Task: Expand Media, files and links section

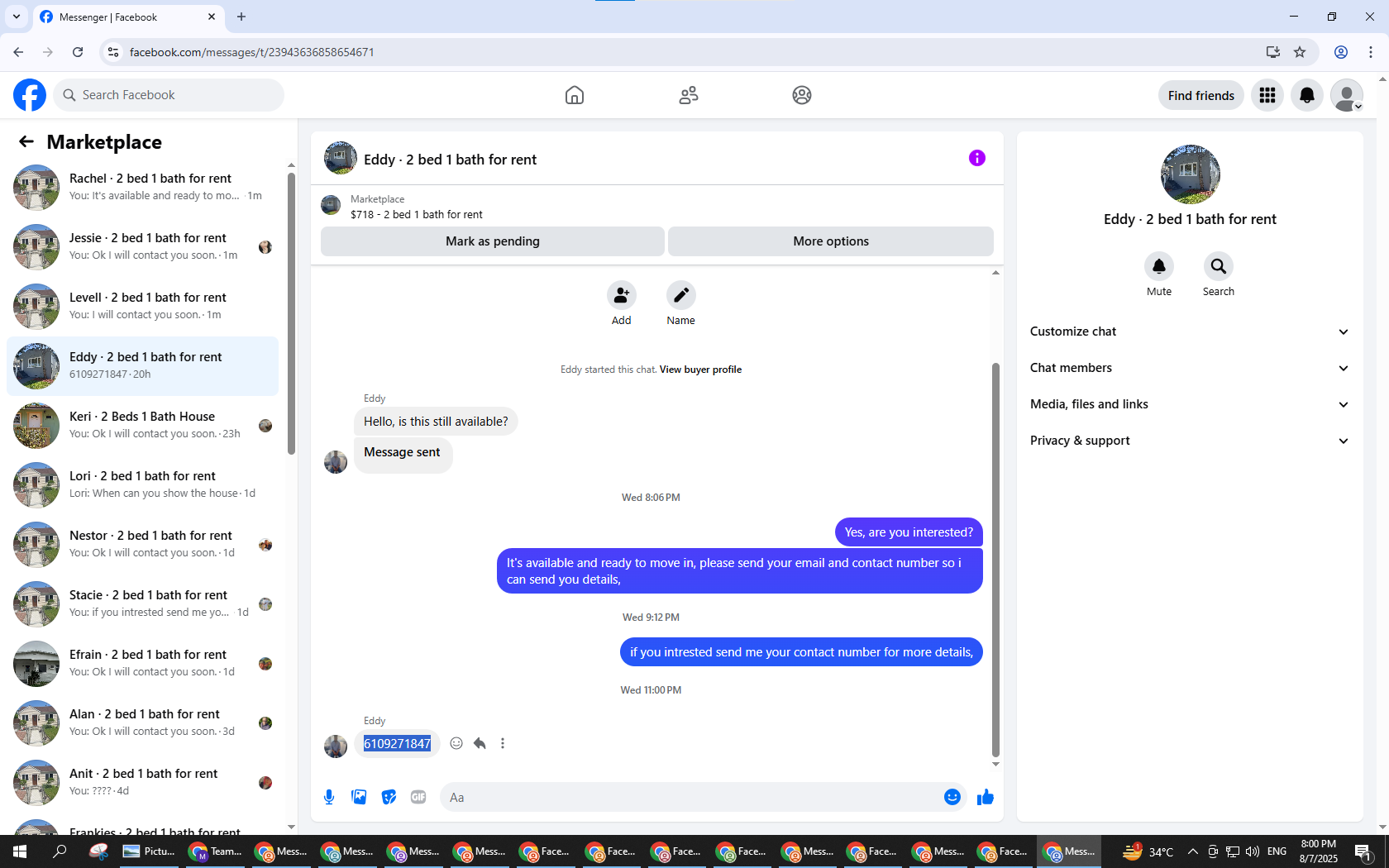Action: tap(1190, 404)
